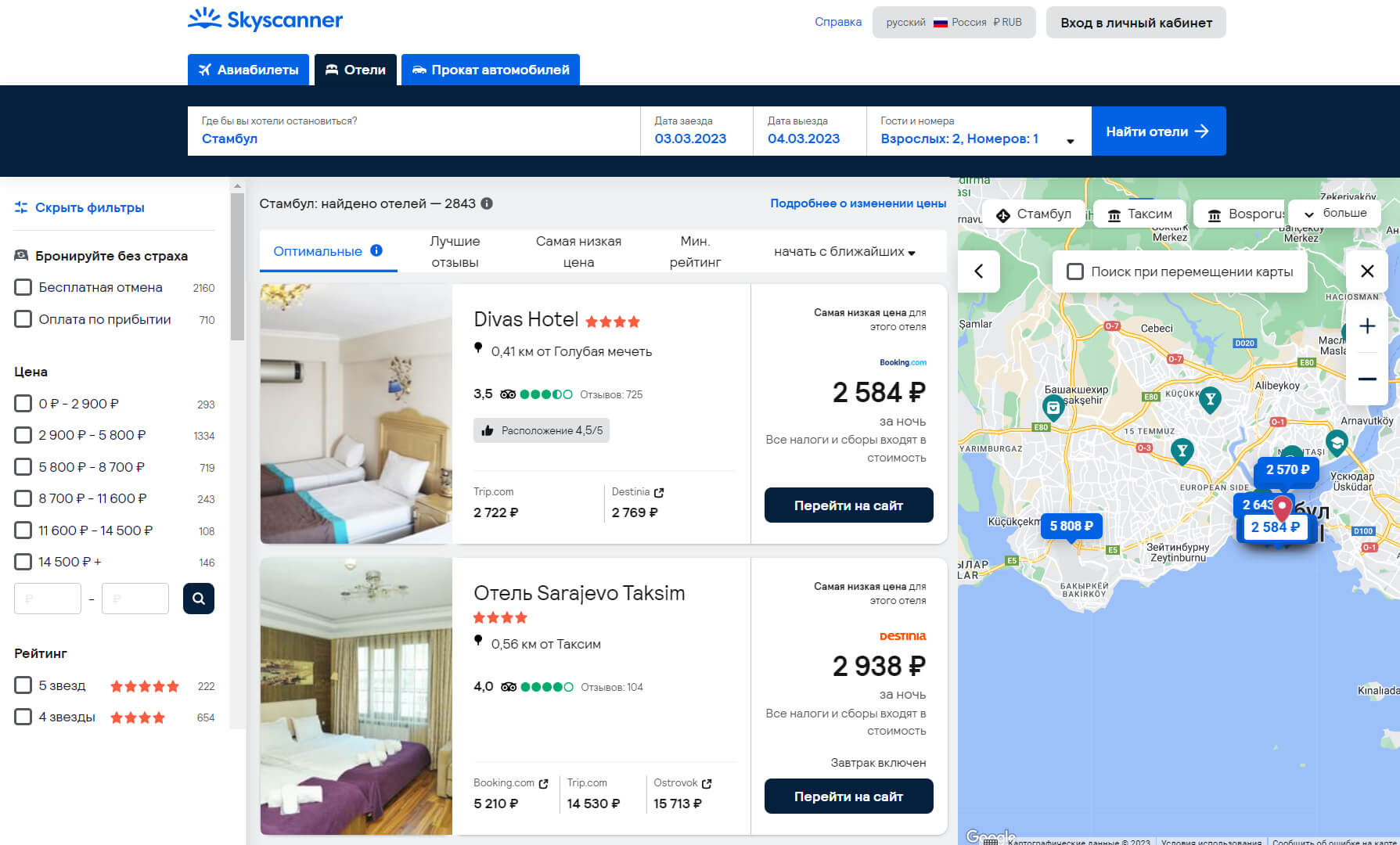Click the TripAdvisor owl icon for Divas Hotel

point(508,394)
